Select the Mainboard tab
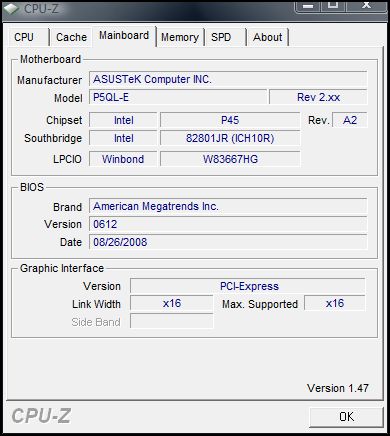 point(124,36)
